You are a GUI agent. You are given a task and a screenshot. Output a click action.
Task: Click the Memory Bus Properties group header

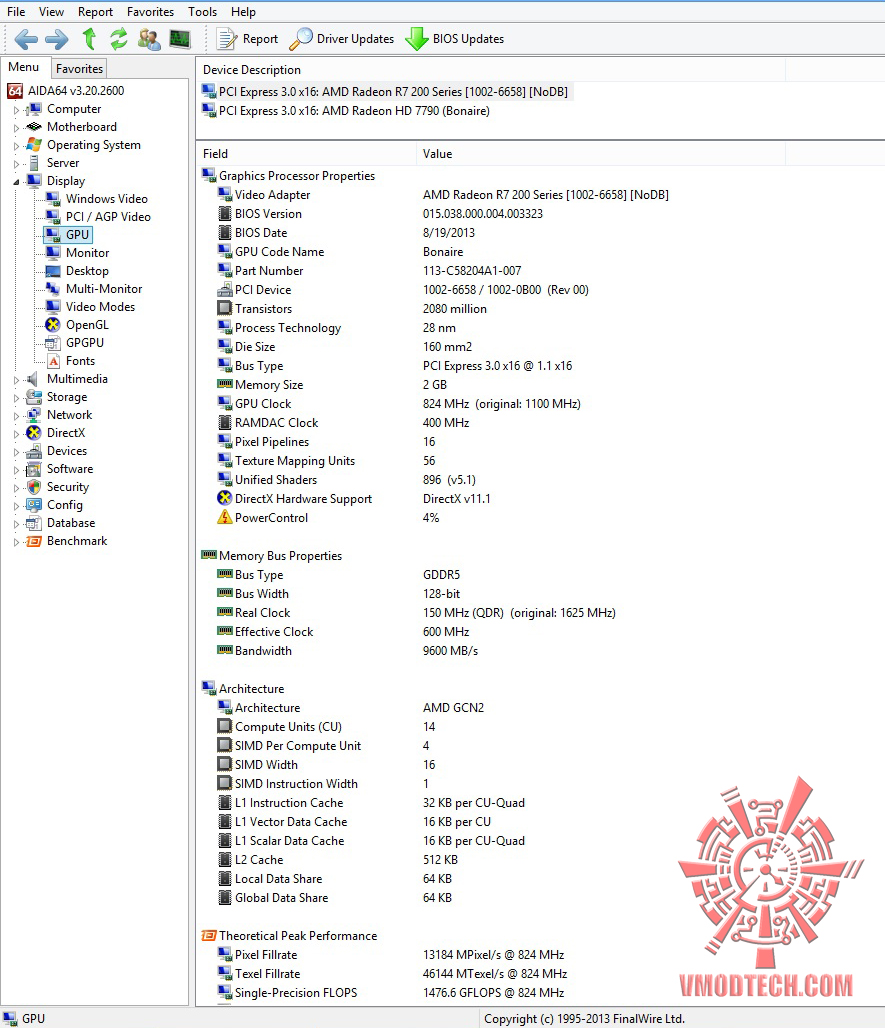coord(272,556)
